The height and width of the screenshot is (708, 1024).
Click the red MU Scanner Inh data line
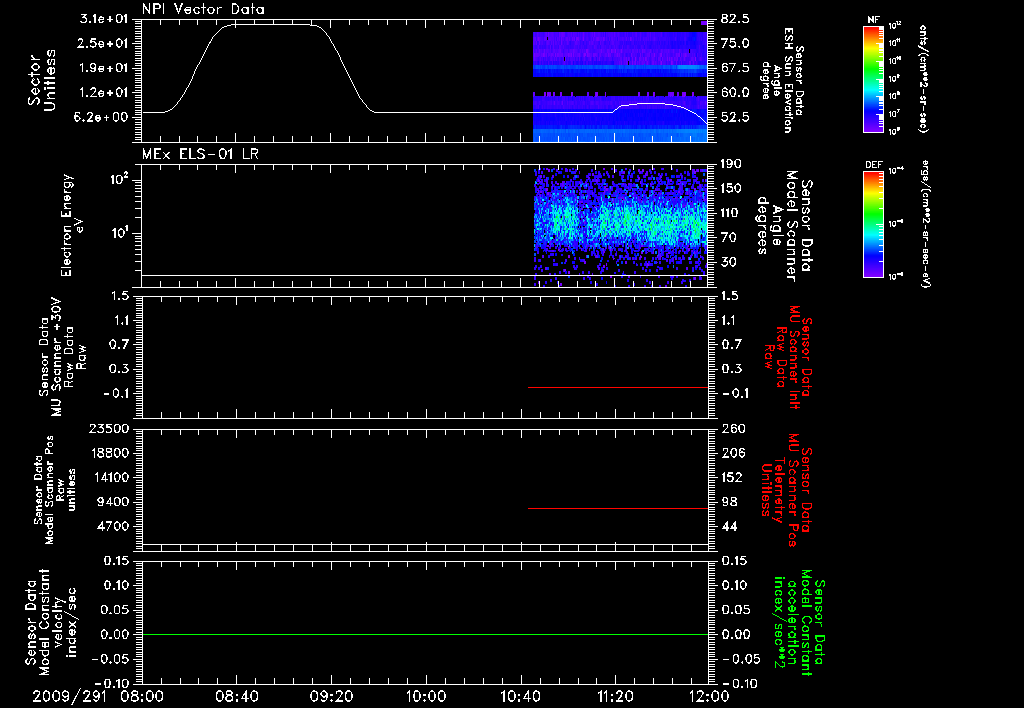[x=618, y=387]
